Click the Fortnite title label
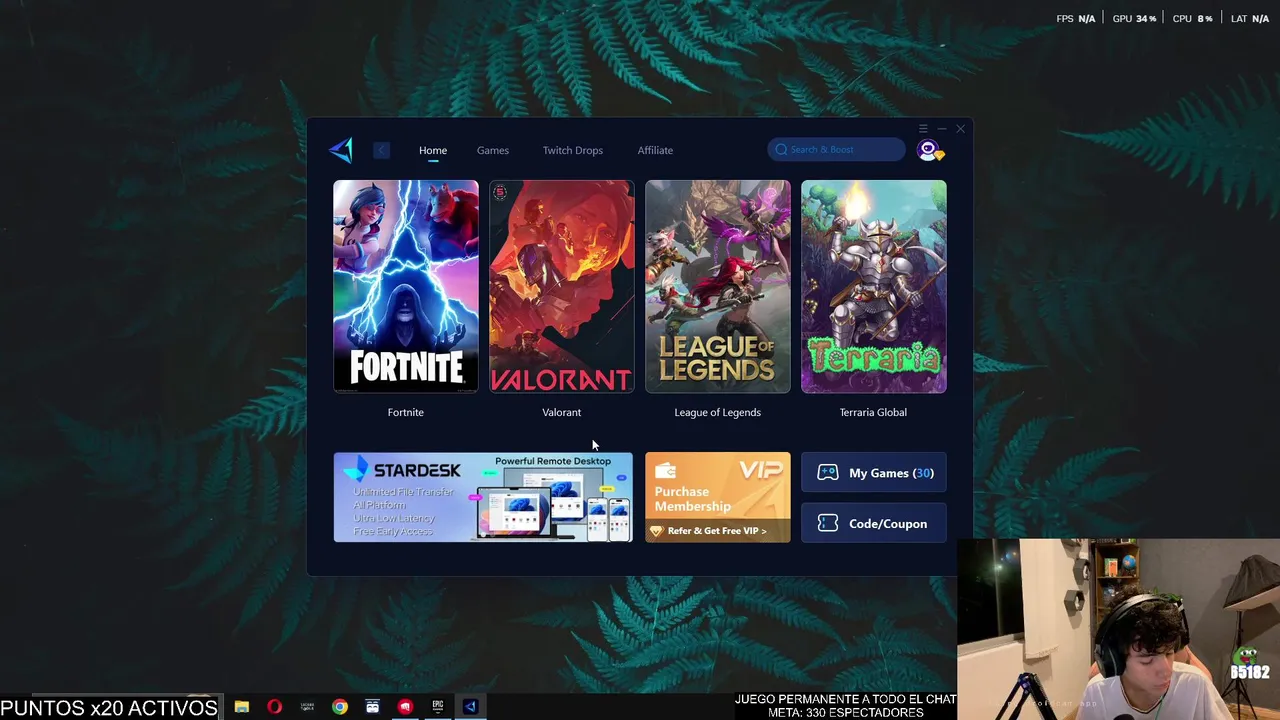This screenshot has height=720, width=1280. pyautogui.click(x=406, y=412)
